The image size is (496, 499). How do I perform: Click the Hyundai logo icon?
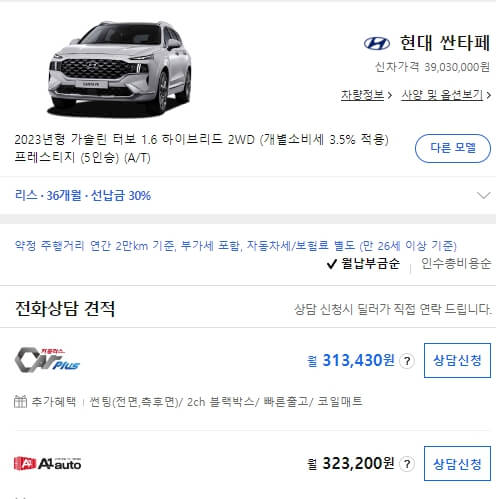pyautogui.click(x=377, y=44)
